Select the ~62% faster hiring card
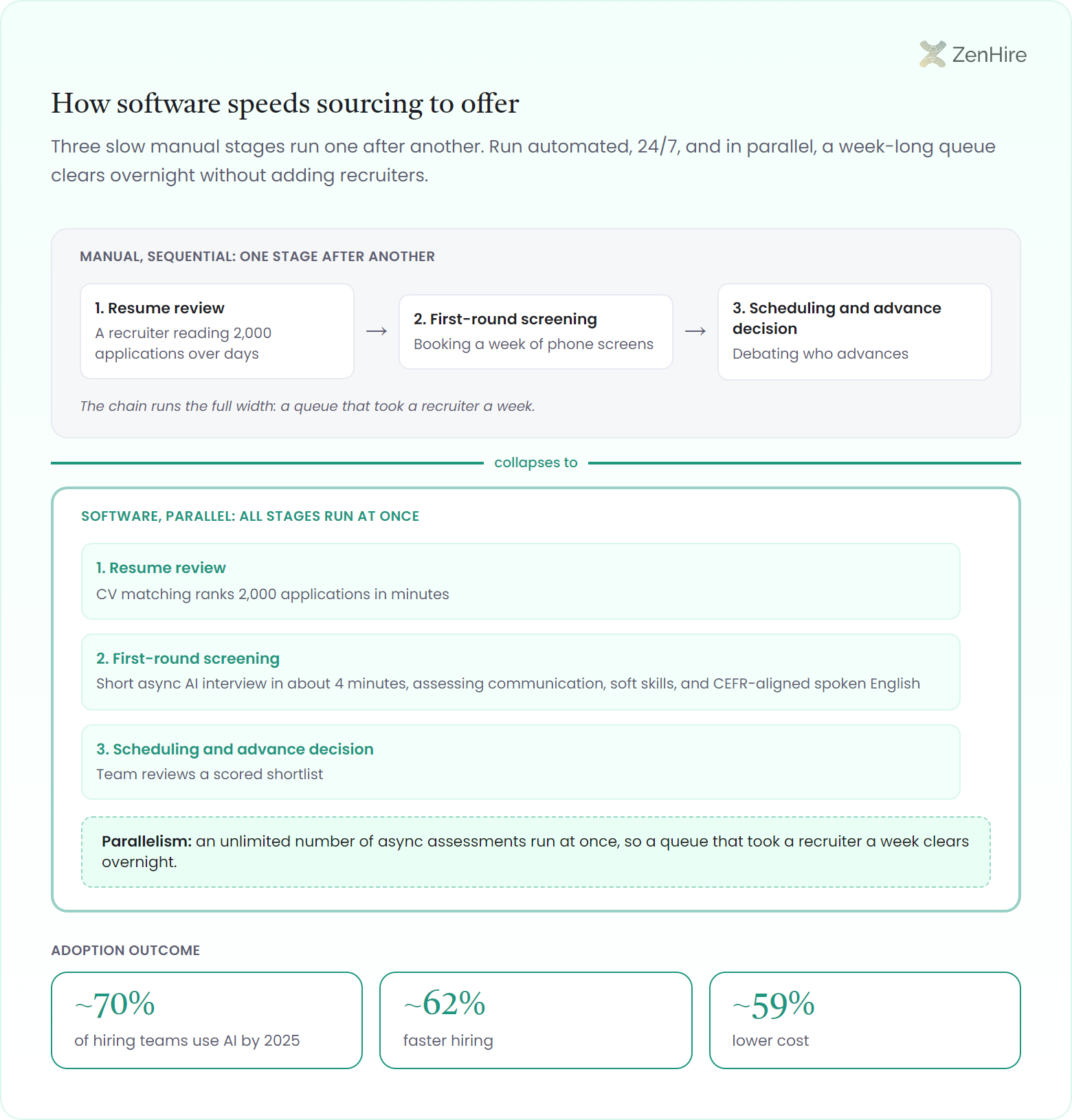 [x=536, y=1020]
